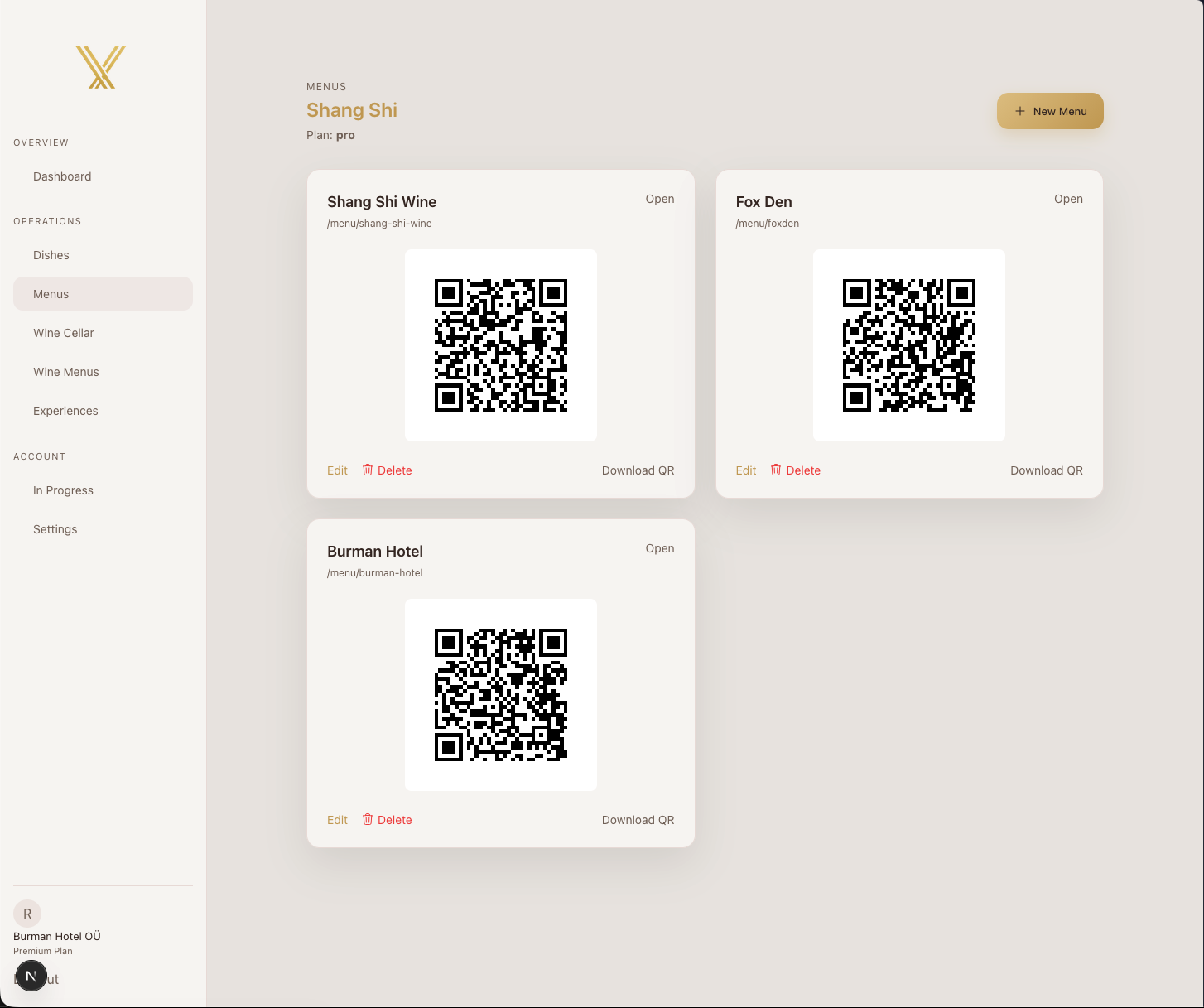Image resolution: width=1204 pixels, height=1008 pixels.
Task: Click the Open status on Fox Den
Action: click(1068, 199)
